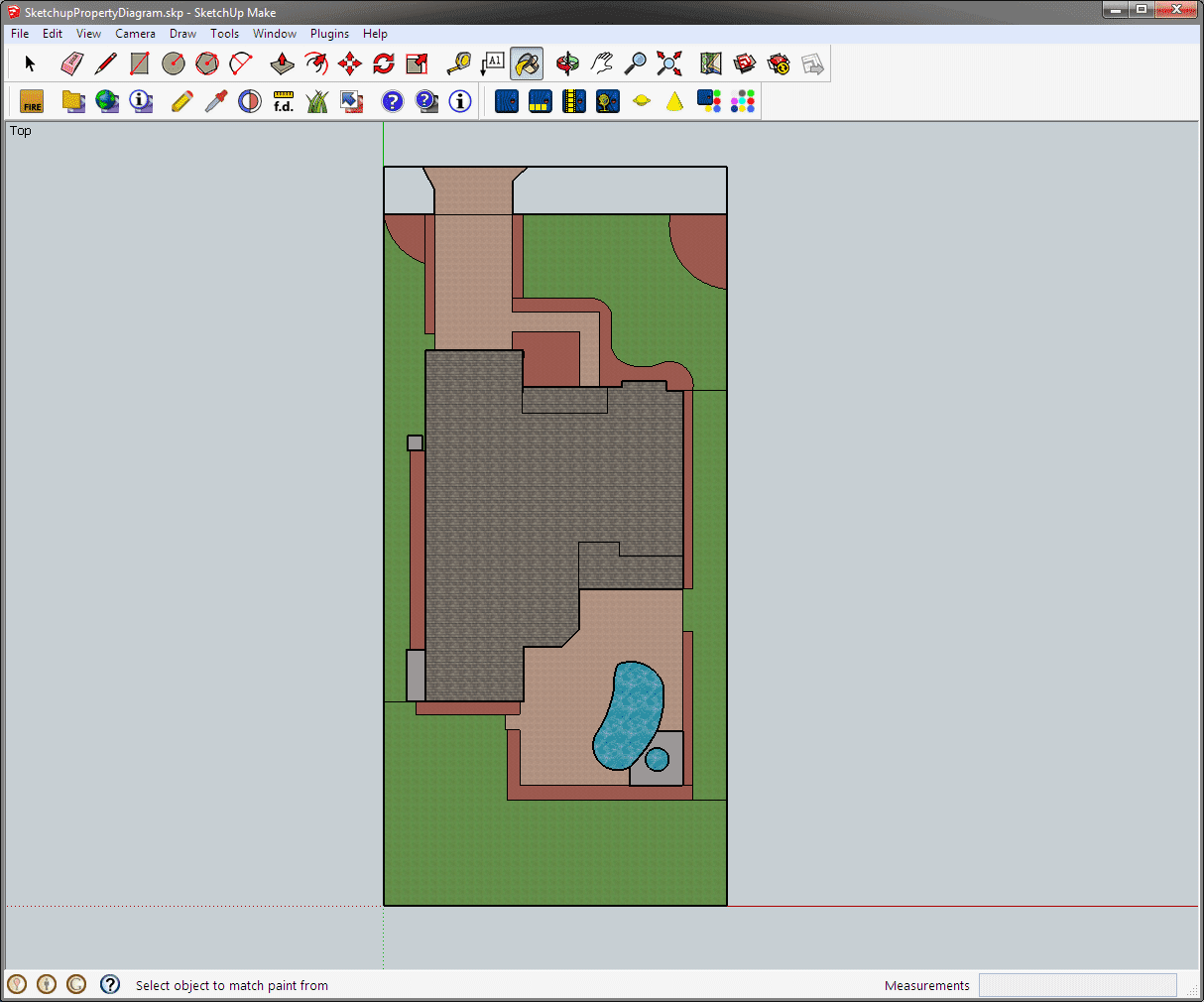Toggle the Paint Bucket tool off
Image resolution: width=1204 pixels, height=1002 pixels.
[527, 63]
